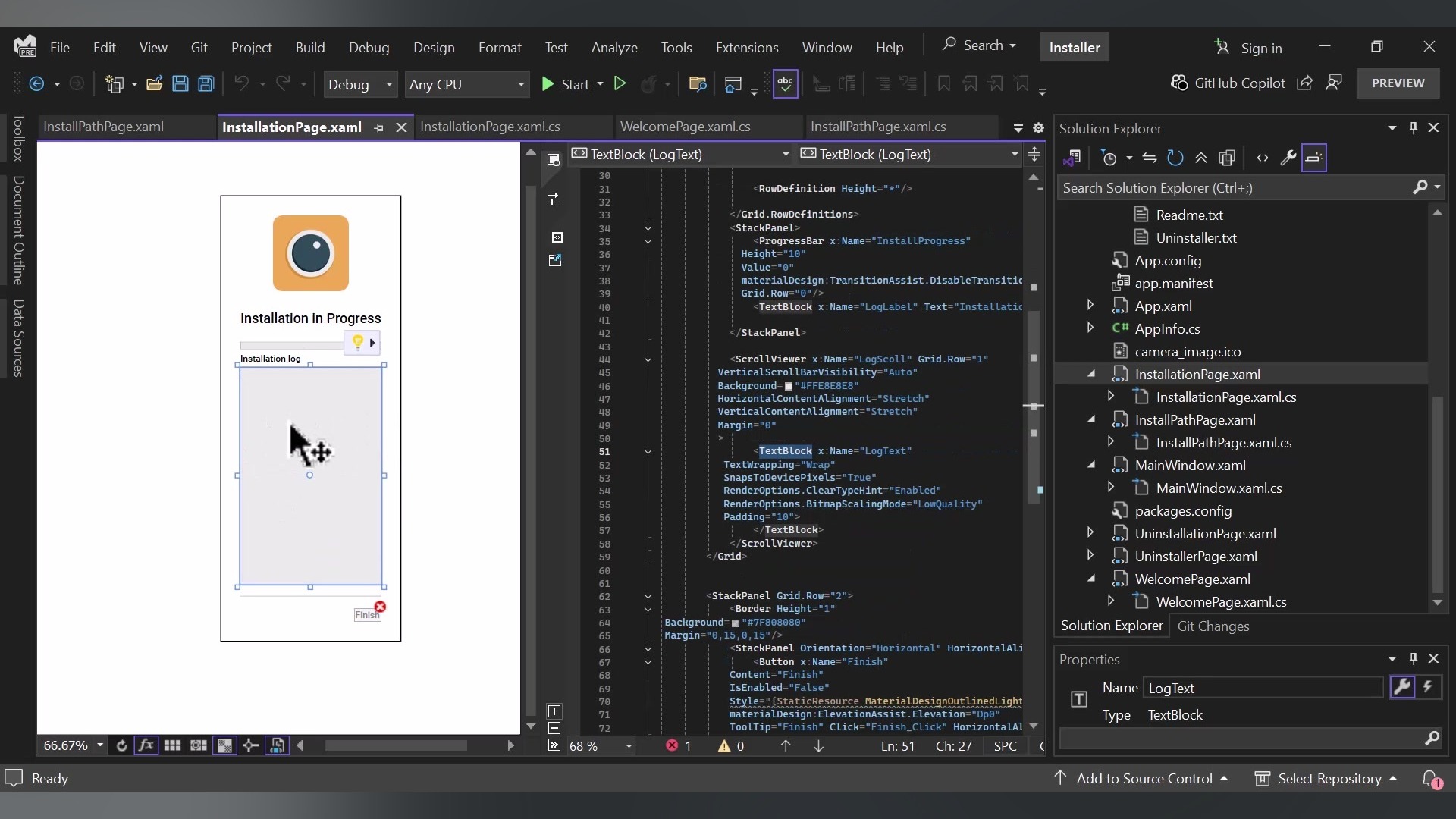Expand the UninstallationPage.xaml tree node
The width and height of the screenshot is (1456, 819).
click(1090, 533)
